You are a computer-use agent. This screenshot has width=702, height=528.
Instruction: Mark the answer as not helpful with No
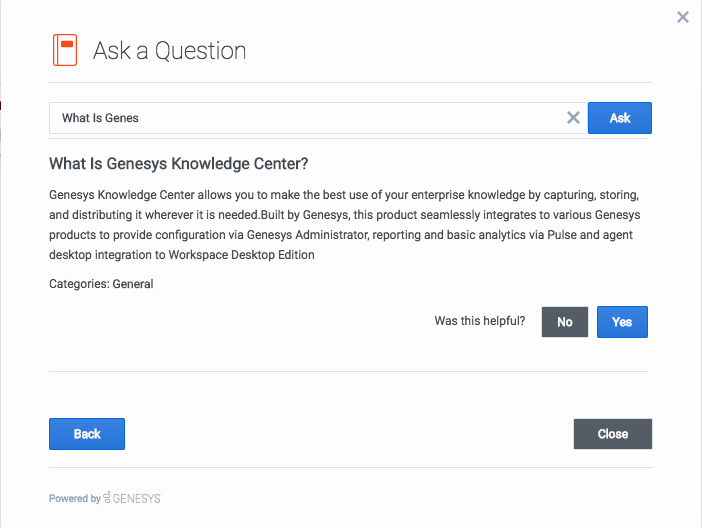(x=565, y=322)
